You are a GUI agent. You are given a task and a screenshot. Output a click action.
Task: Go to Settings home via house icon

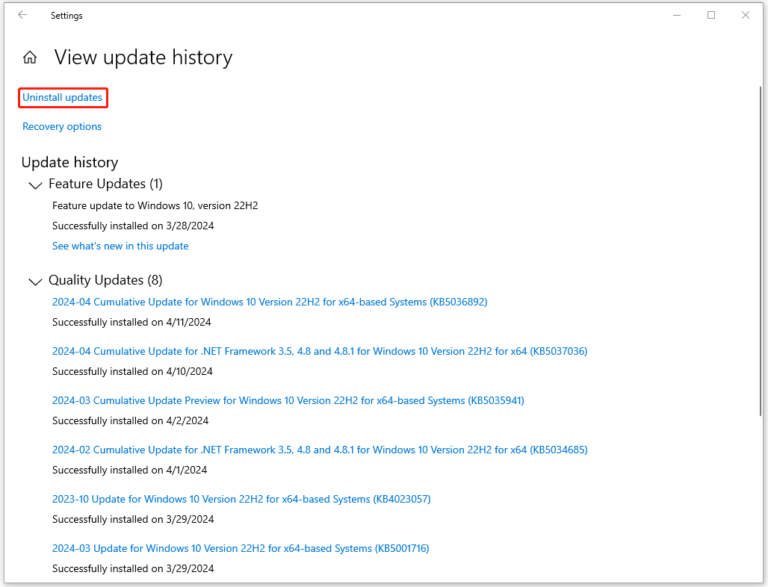coord(30,58)
